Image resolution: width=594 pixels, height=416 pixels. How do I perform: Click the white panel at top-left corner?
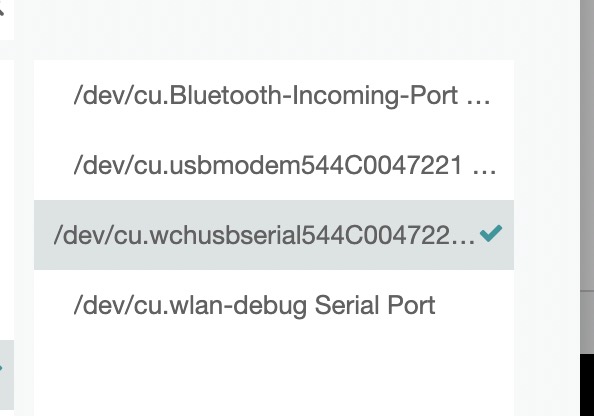tap(7, 20)
